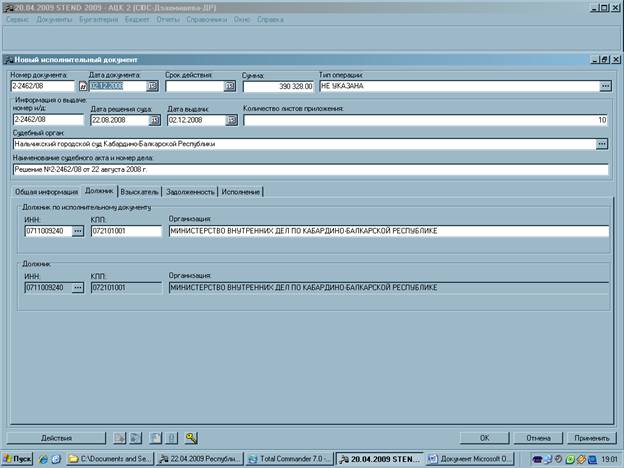Switch to the Общая информация tab
This screenshot has height=468, width=624.
[47, 191]
